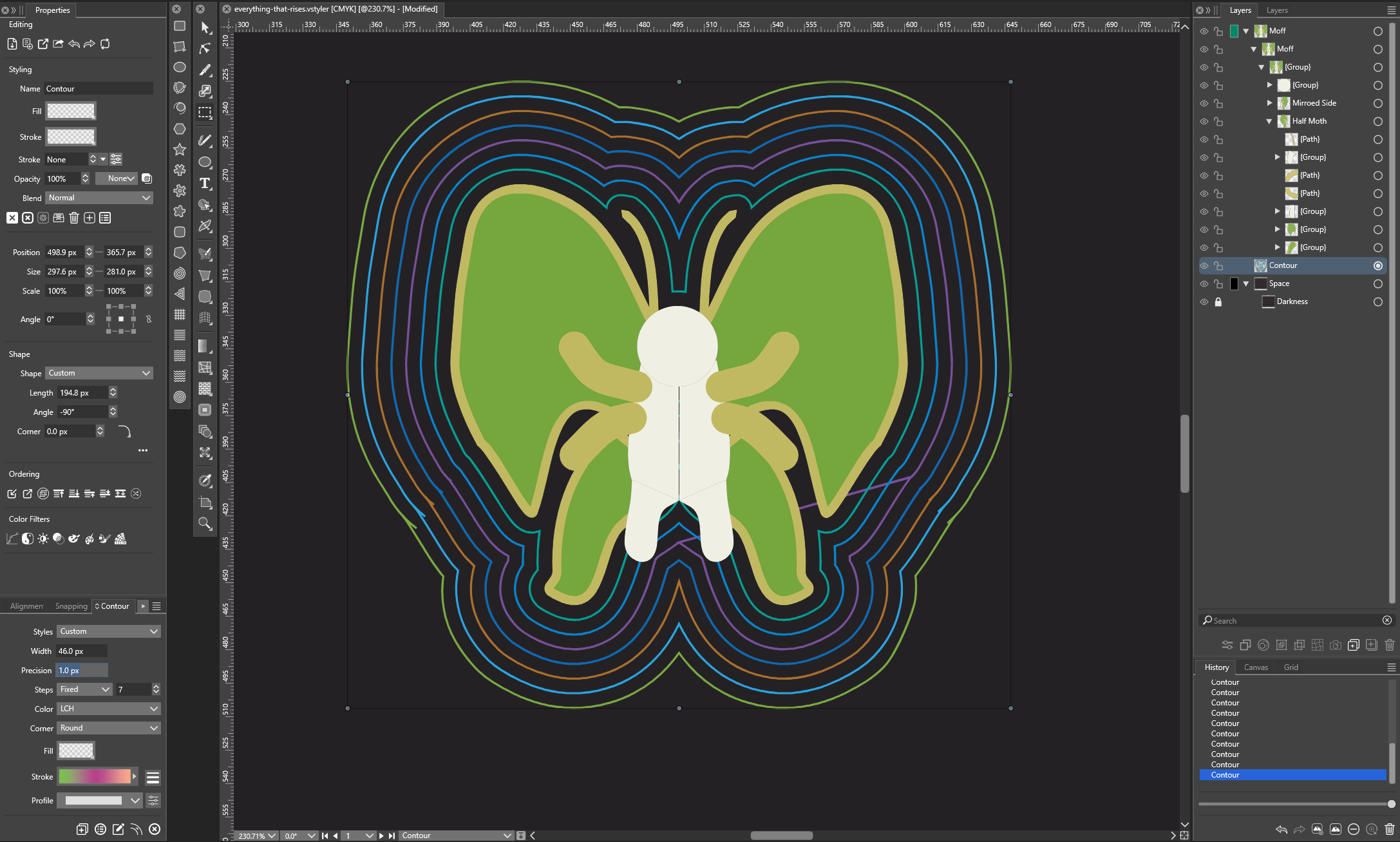Select the Star shape tool
The height and width of the screenshot is (842, 1400).
pyautogui.click(x=180, y=149)
